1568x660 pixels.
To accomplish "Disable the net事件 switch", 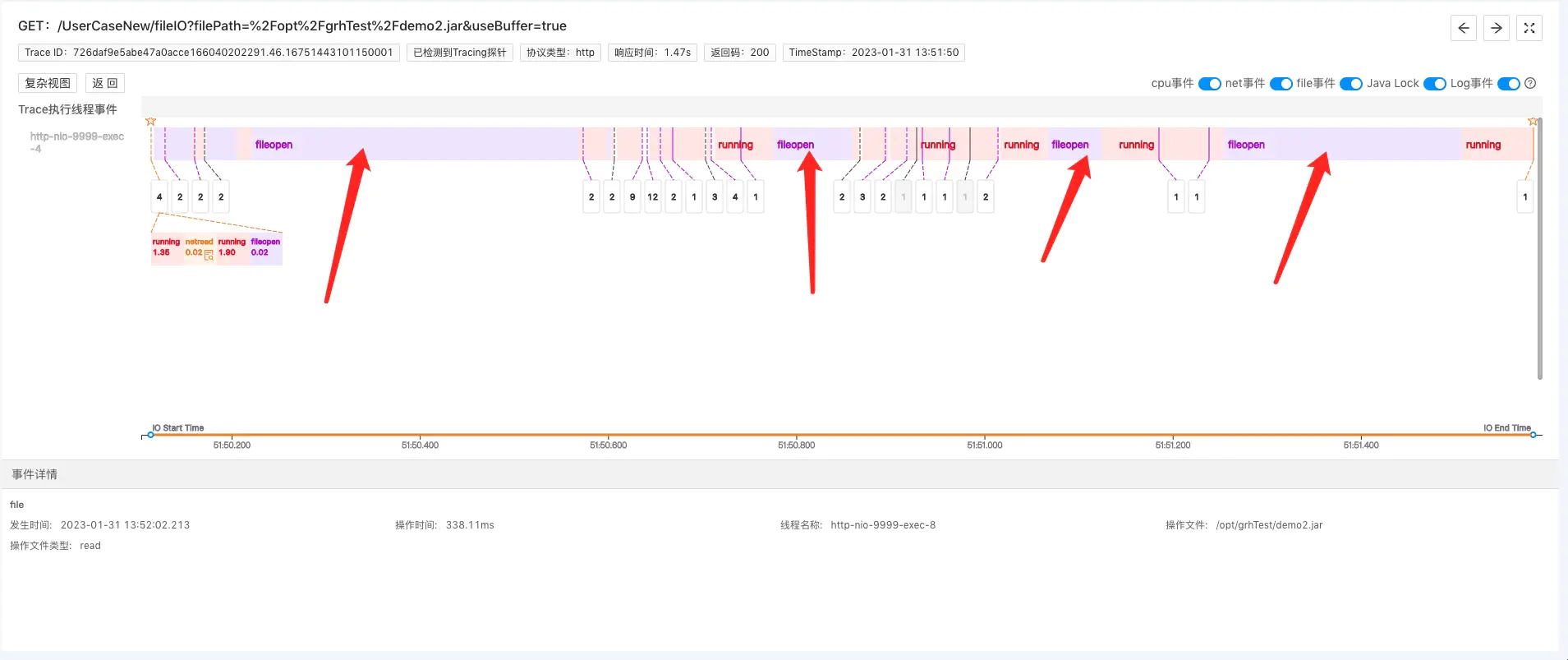I will pos(1281,84).
